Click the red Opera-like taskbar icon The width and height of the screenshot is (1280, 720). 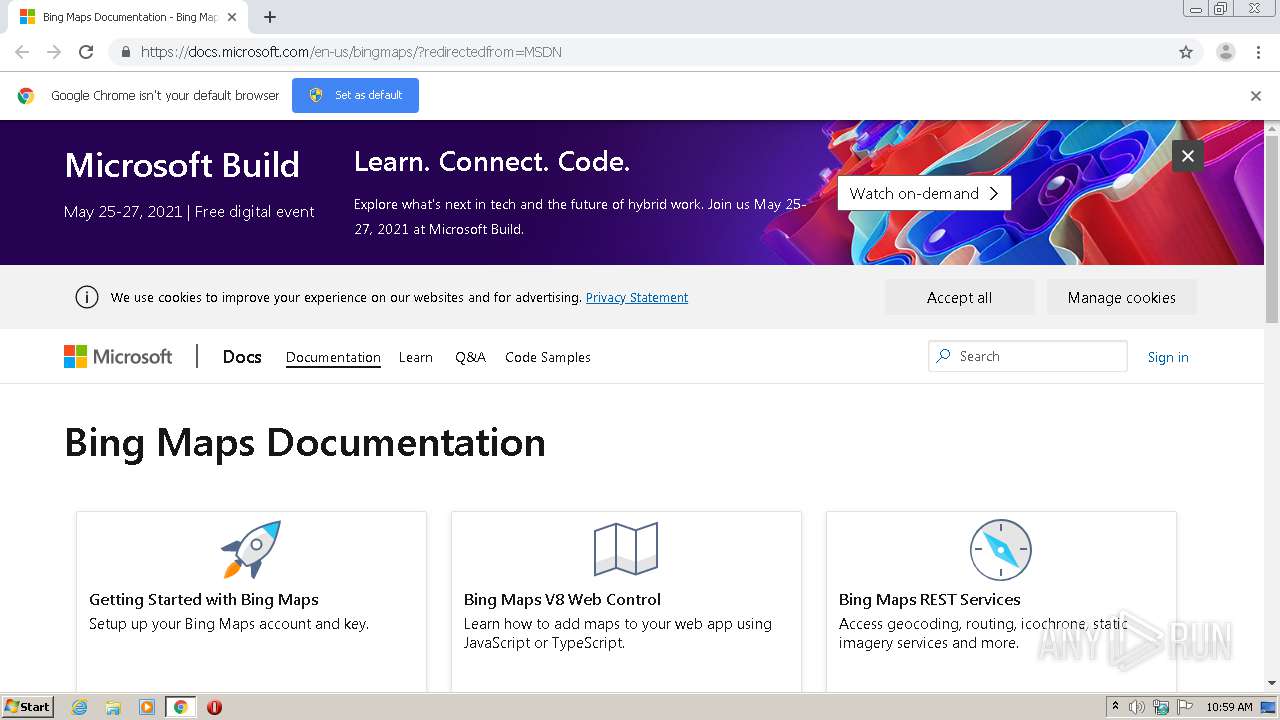click(214, 707)
